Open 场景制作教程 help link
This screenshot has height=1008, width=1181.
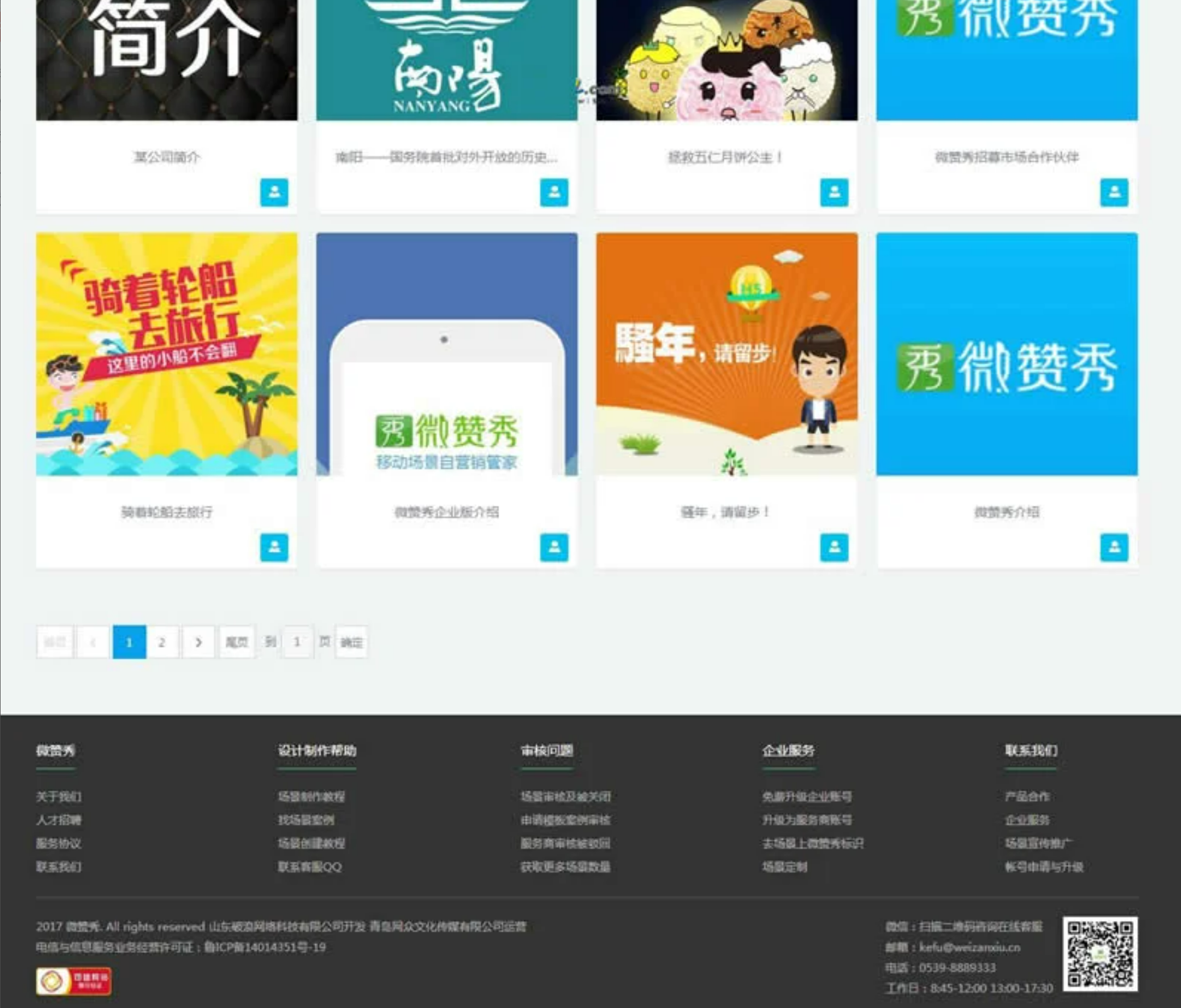coord(311,797)
